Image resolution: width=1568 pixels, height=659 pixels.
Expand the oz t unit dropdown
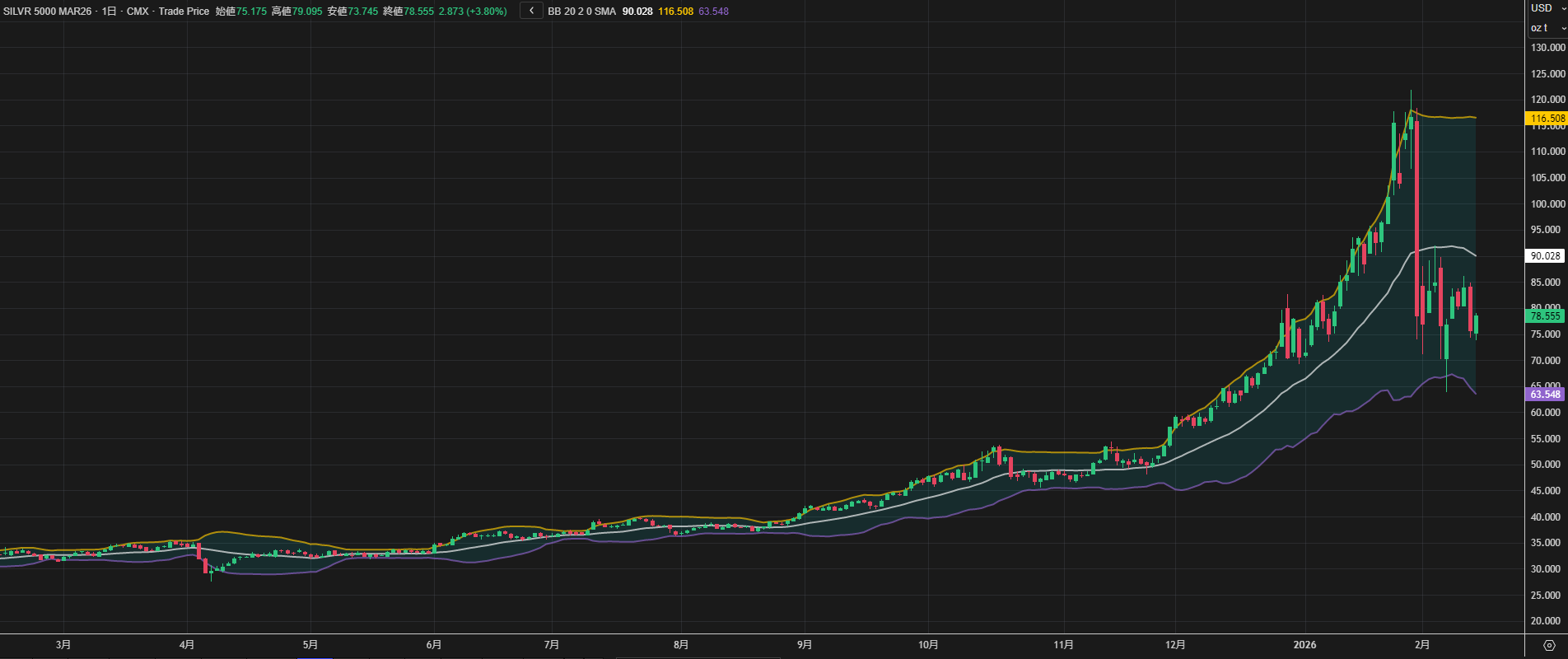1547,28
